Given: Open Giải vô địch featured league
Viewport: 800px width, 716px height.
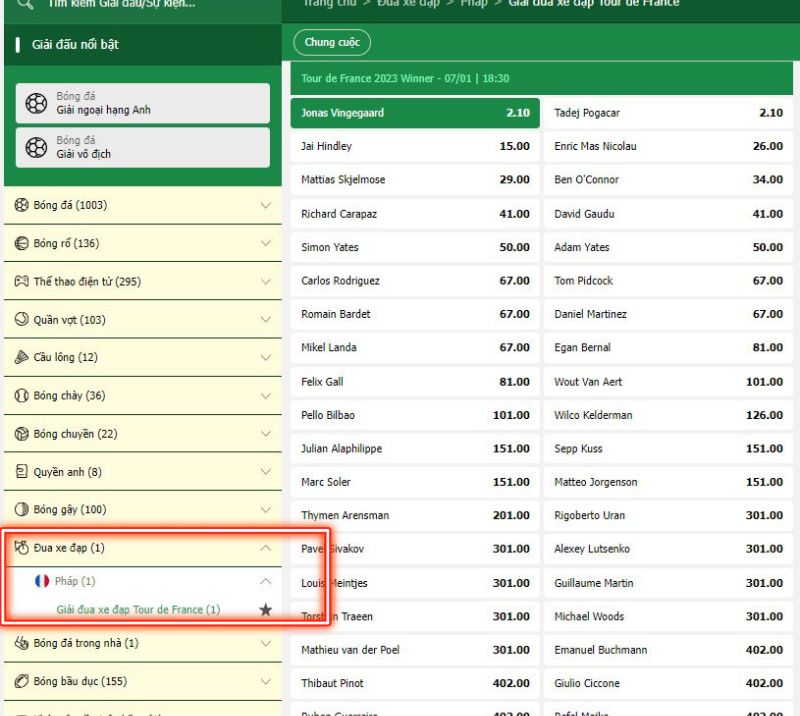Looking at the screenshot, I should click(x=143, y=147).
